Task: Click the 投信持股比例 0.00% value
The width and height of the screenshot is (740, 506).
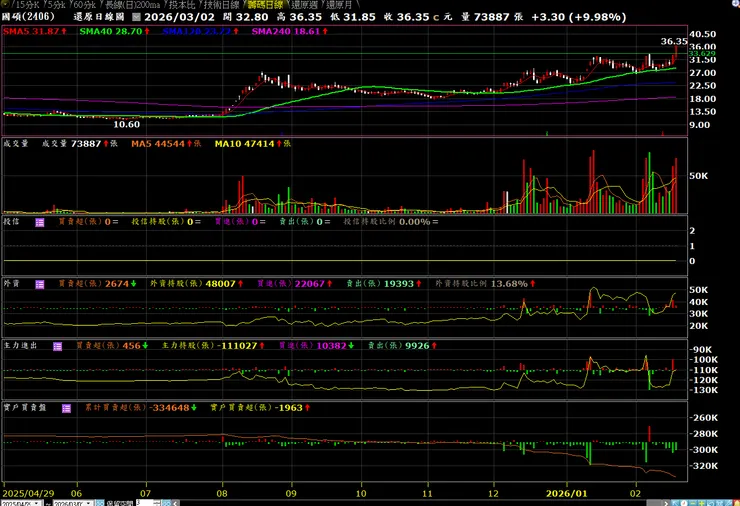Action: [x=414, y=222]
